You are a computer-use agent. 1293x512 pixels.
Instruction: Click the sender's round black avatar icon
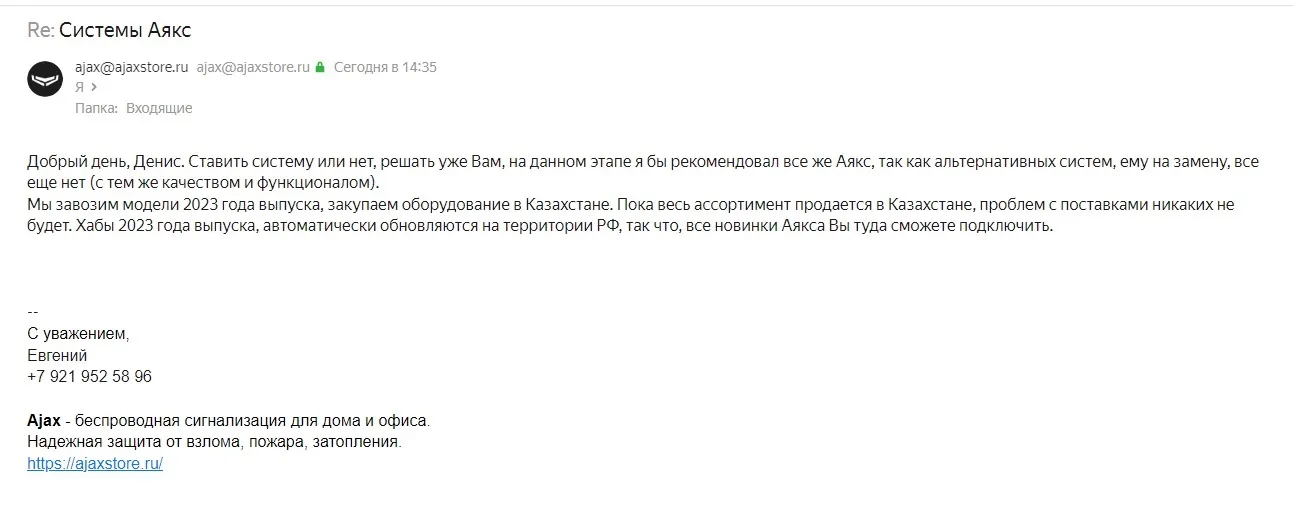[45, 78]
